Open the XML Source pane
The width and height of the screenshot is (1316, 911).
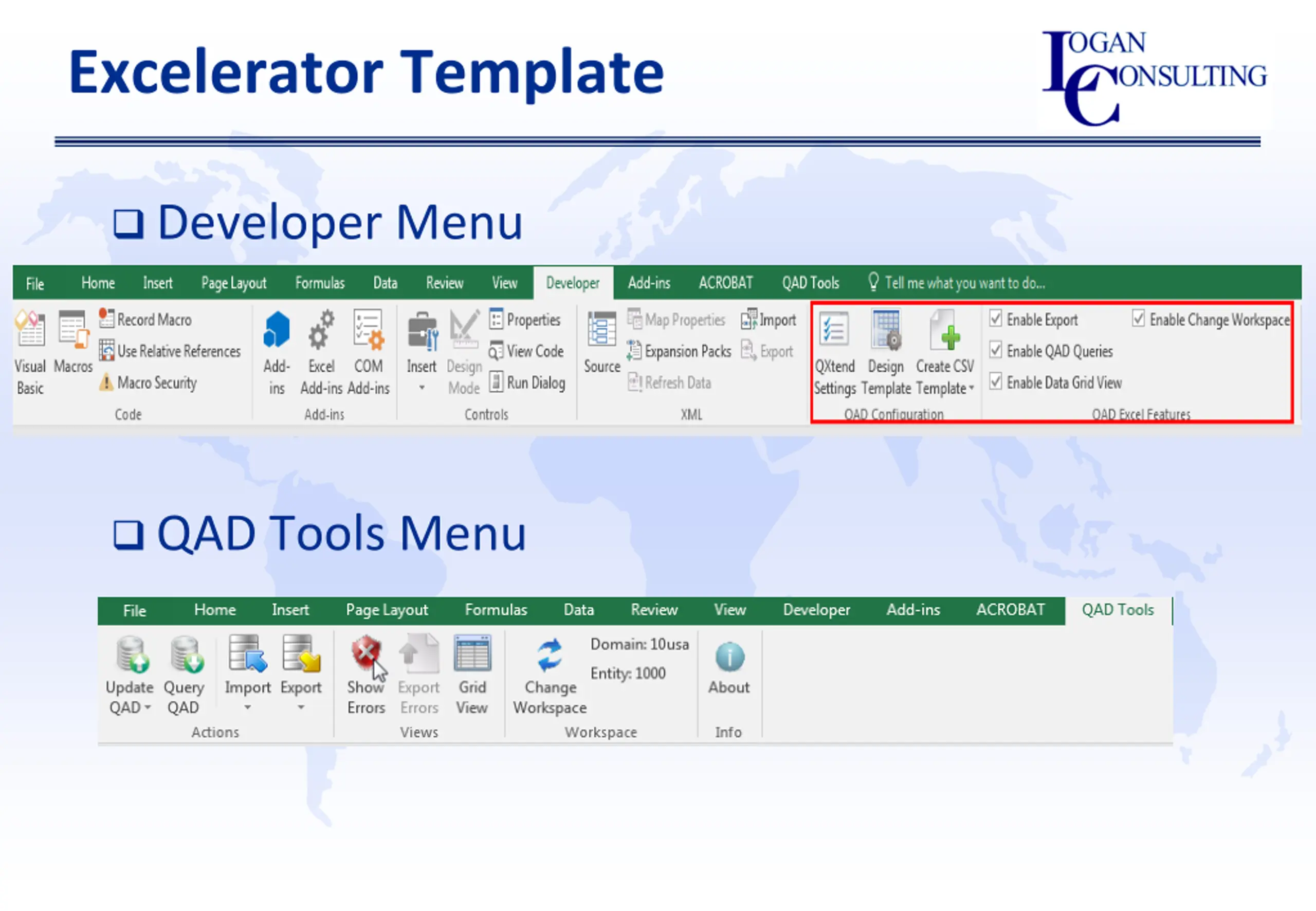[602, 341]
